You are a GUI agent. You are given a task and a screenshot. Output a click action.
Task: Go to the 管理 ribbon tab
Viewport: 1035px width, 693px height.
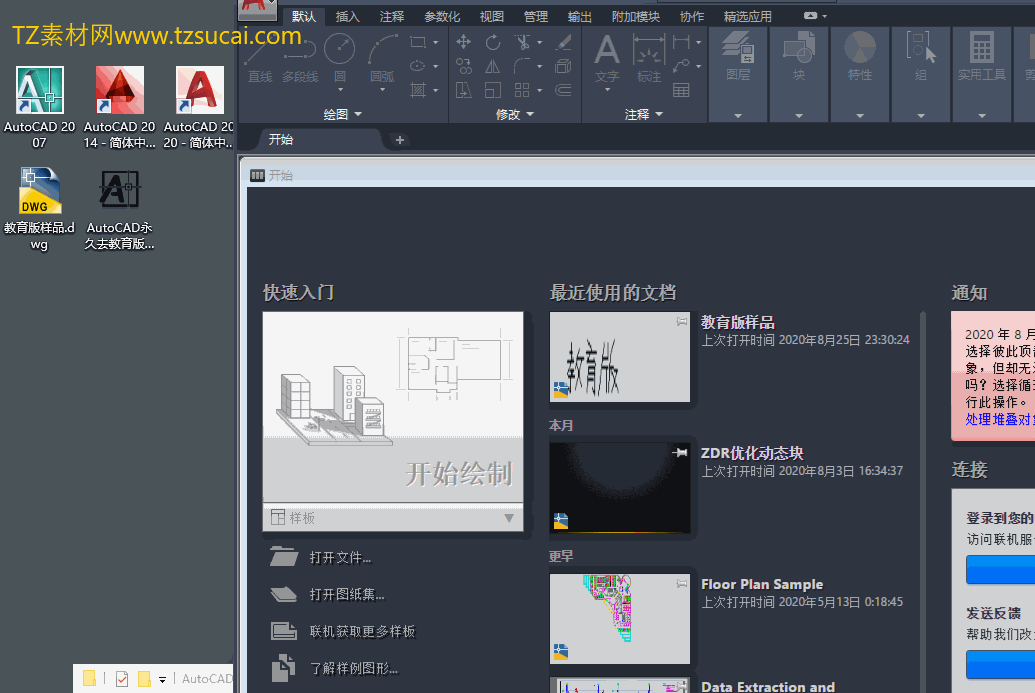pos(535,16)
